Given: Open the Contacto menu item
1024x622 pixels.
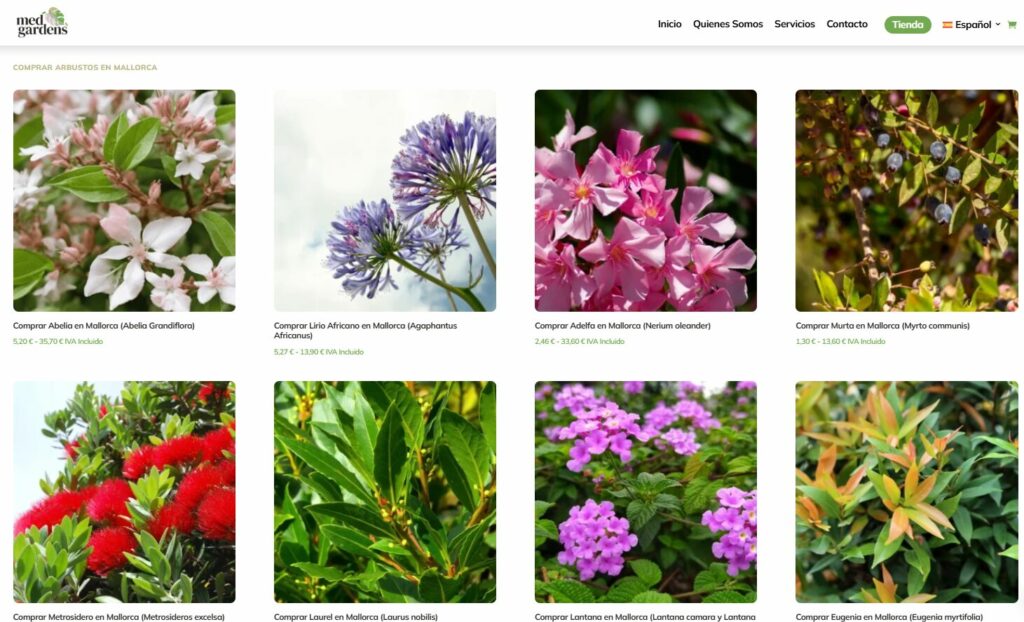Looking at the screenshot, I should (x=847, y=24).
